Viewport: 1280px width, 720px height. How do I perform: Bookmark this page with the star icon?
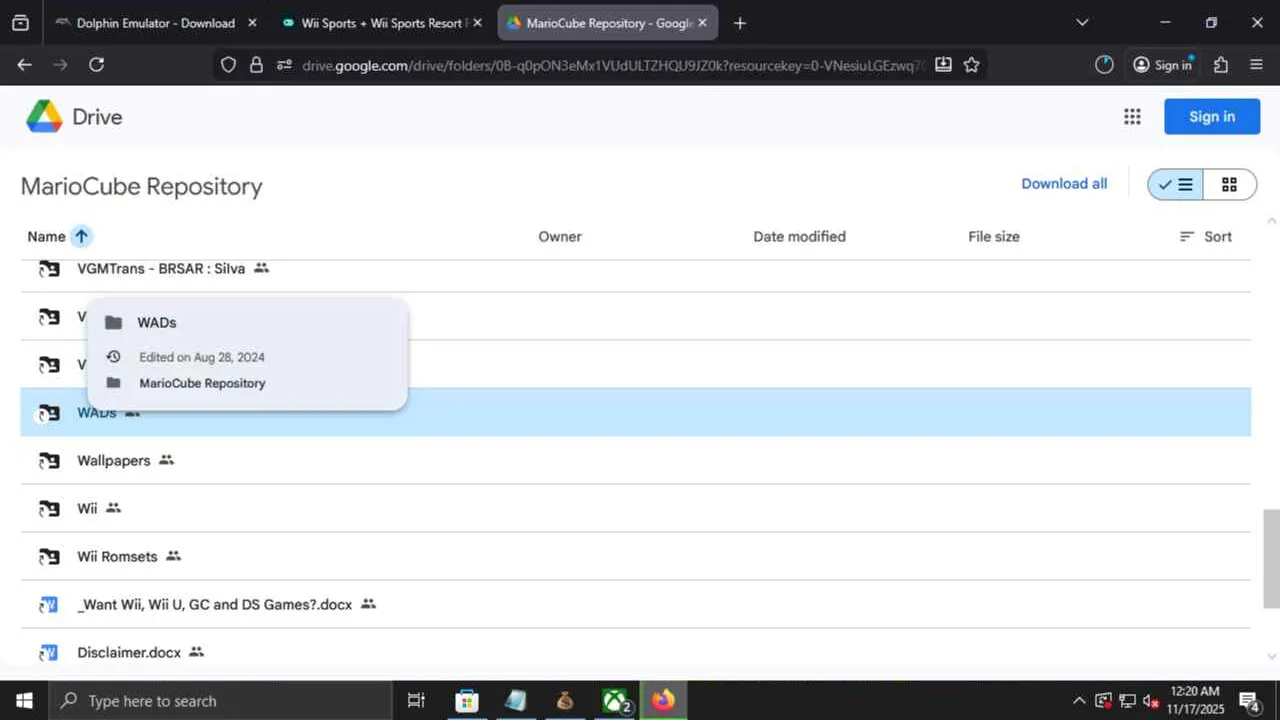(x=971, y=65)
